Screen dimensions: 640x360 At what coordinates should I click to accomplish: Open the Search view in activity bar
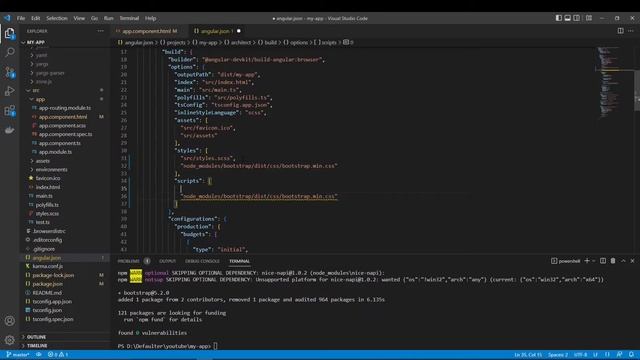pyautogui.click(x=10, y=52)
